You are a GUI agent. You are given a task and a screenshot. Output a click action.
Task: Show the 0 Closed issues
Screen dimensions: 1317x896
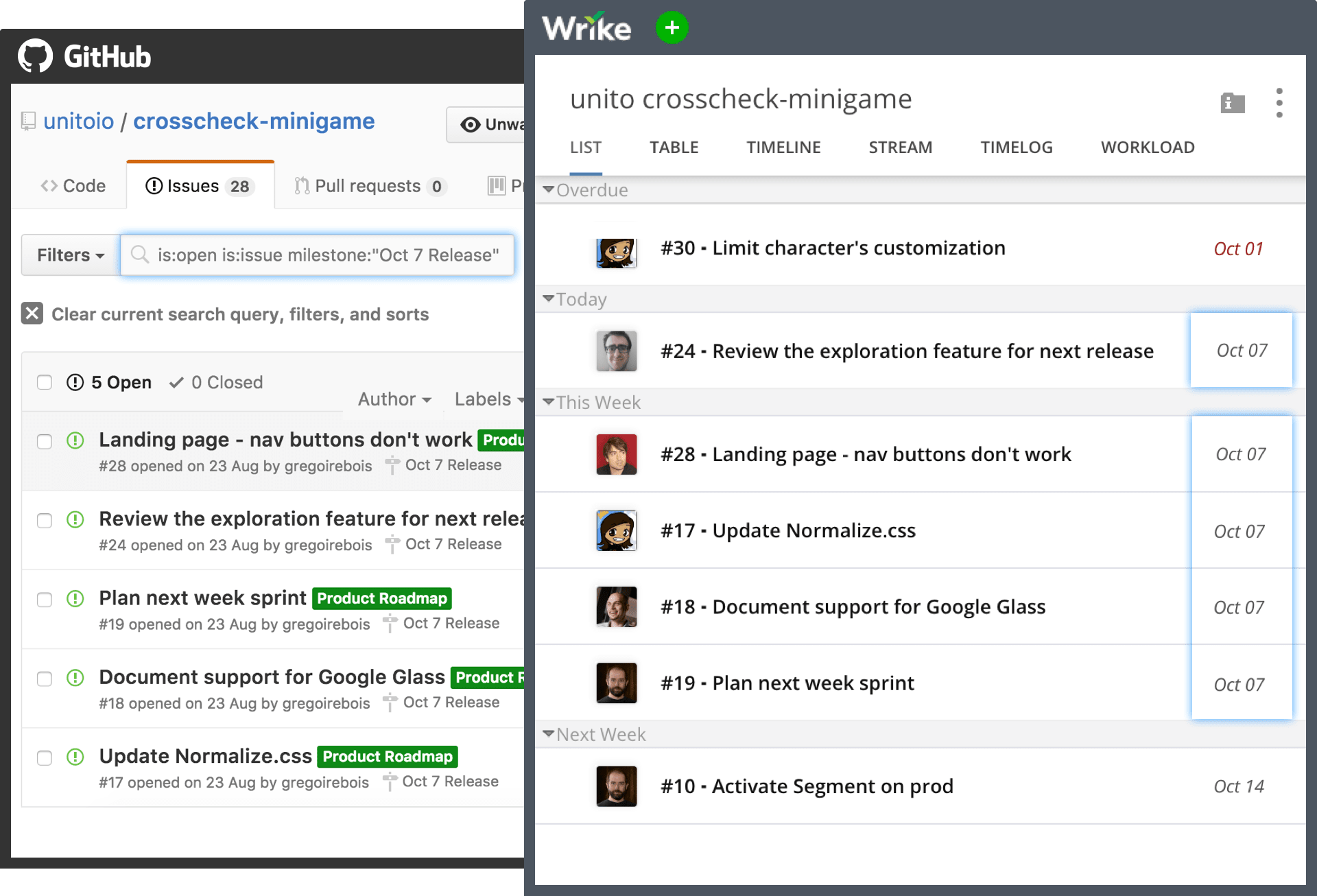pyautogui.click(x=216, y=382)
